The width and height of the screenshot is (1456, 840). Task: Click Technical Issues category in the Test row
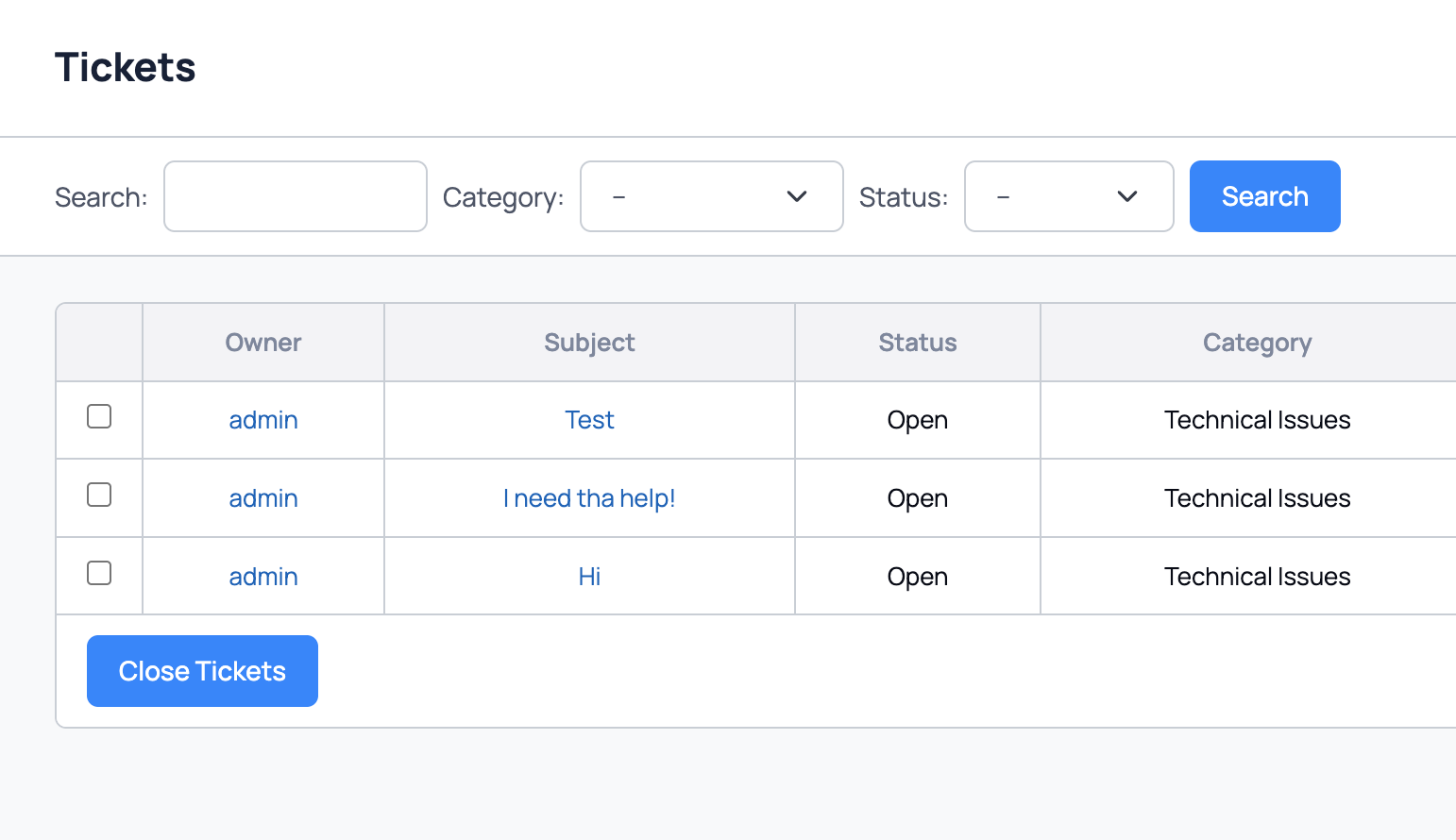pos(1257,420)
